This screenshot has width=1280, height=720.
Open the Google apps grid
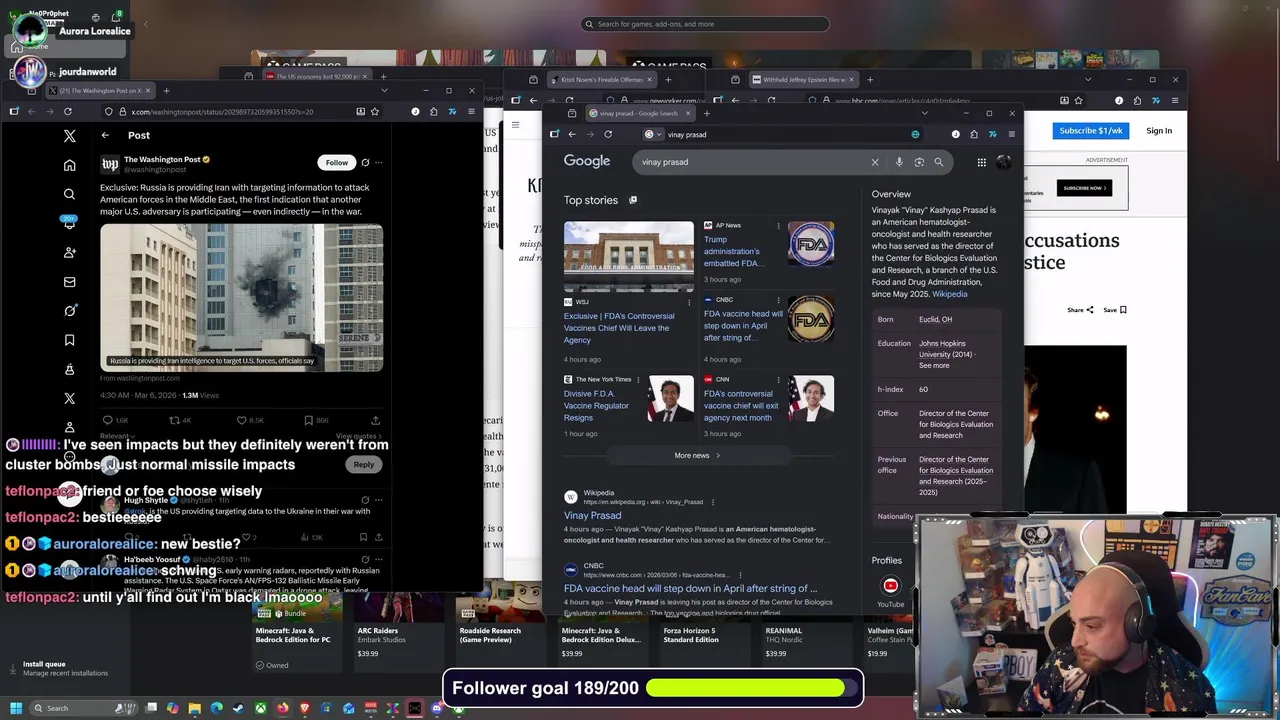[x=981, y=162]
